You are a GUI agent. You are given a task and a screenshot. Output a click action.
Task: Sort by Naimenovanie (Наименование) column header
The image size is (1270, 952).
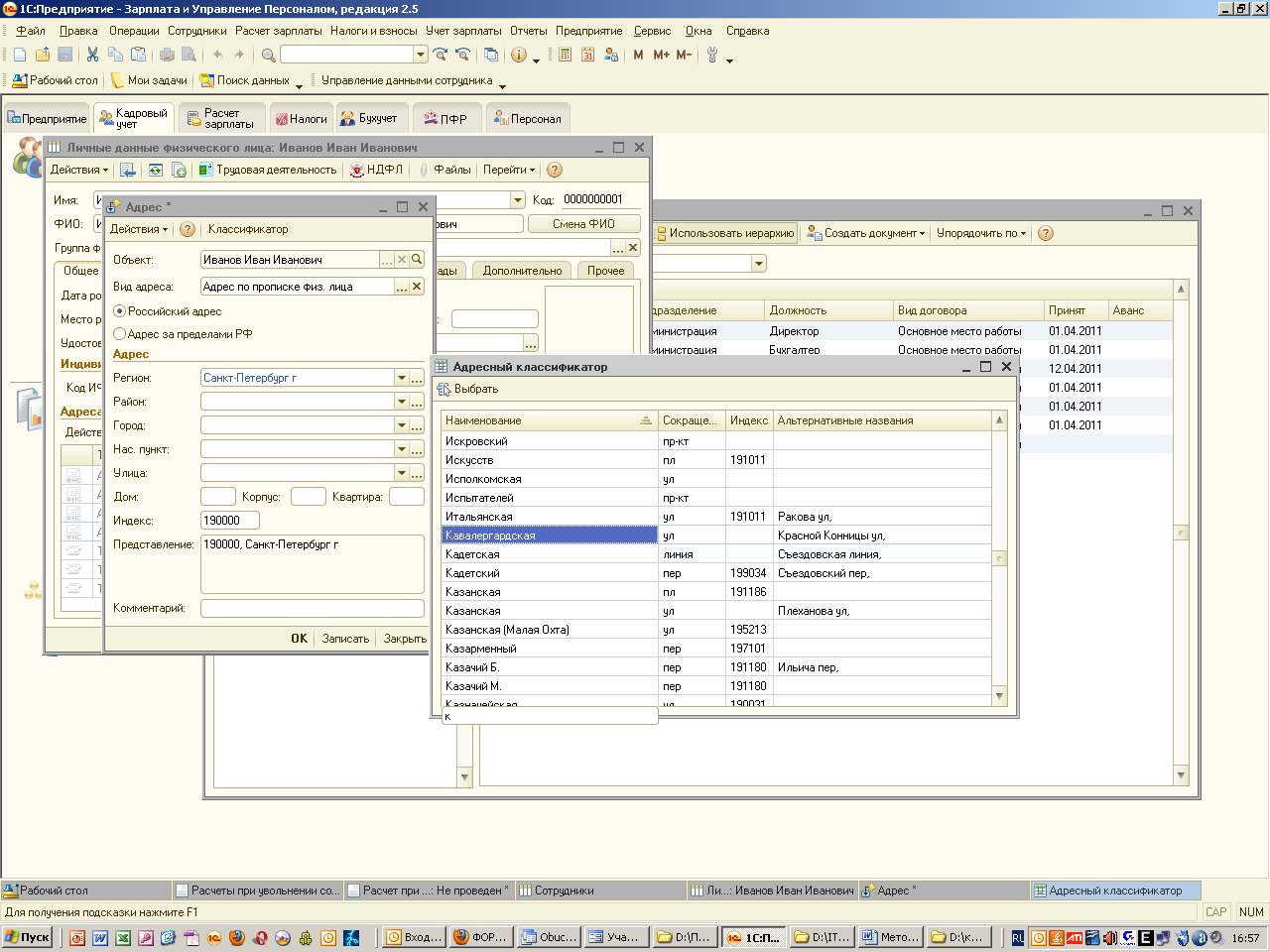(x=550, y=420)
